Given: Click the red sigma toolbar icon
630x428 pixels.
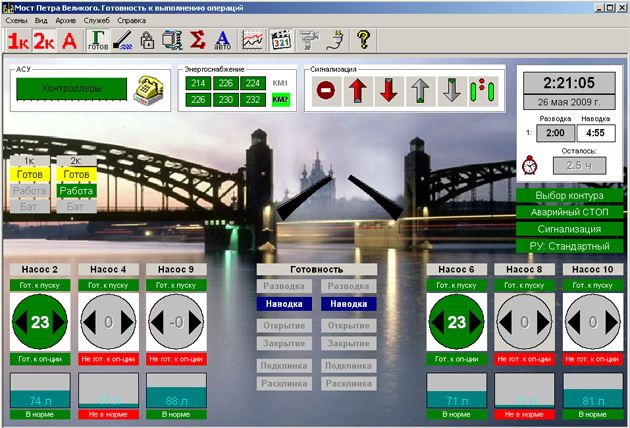Looking at the screenshot, I should pos(198,41).
